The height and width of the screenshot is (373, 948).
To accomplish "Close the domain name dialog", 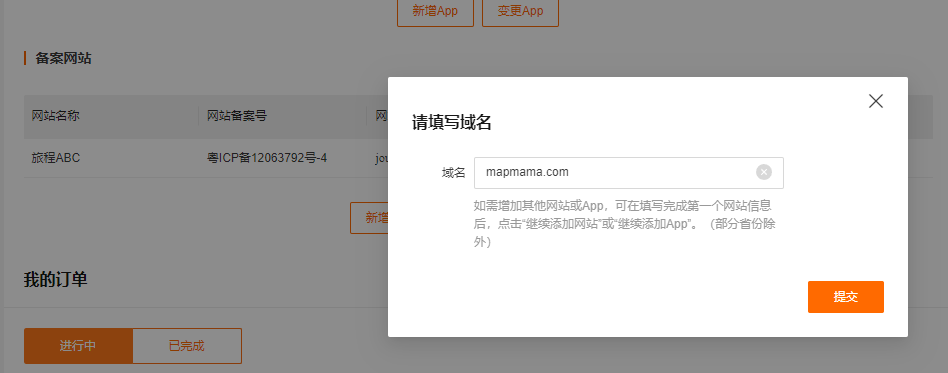I will [875, 101].
